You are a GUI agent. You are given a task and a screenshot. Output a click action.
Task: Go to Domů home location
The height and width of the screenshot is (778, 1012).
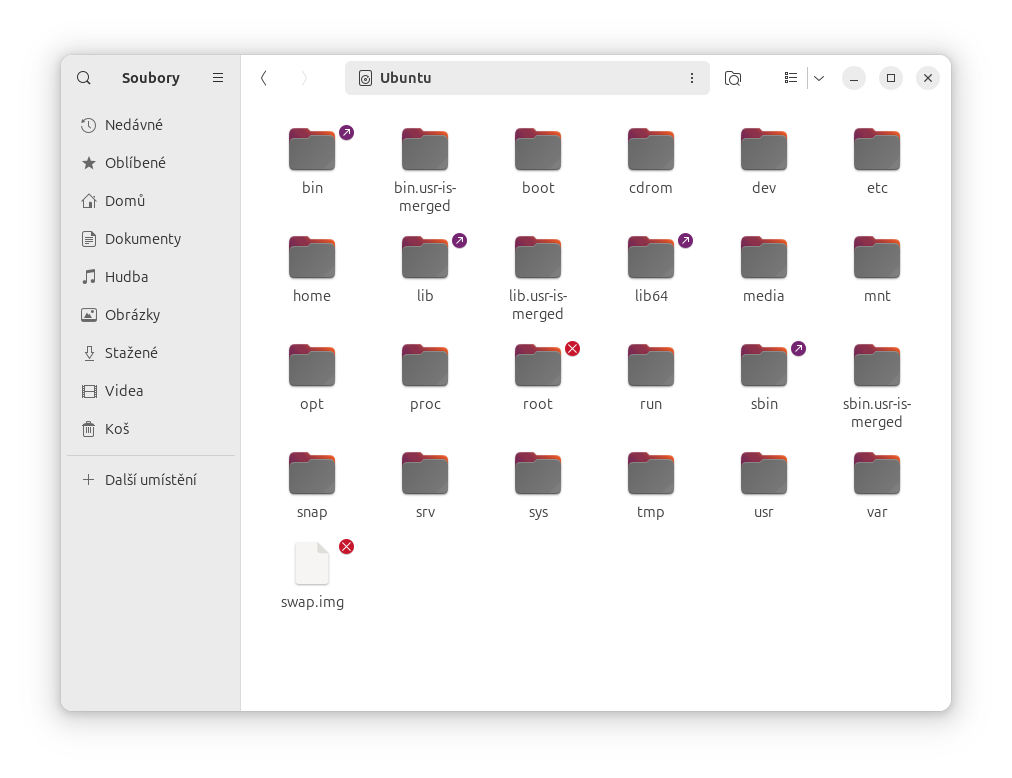coord(151,201)
